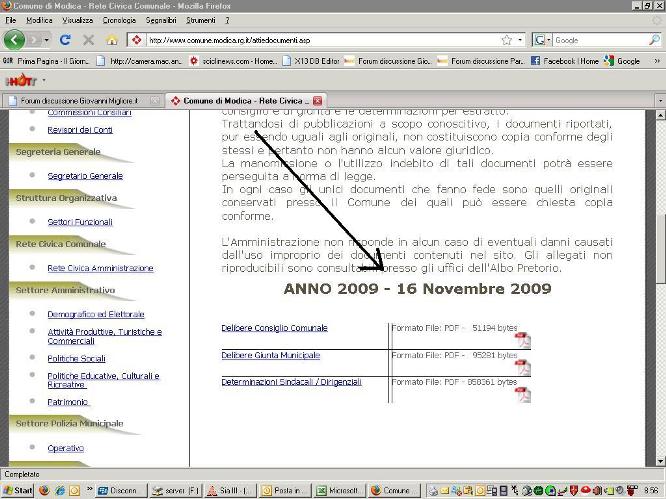The width and height of the screenshot is (666, 499).
Task: Open the ? help menu
Action: pos(227,20)
